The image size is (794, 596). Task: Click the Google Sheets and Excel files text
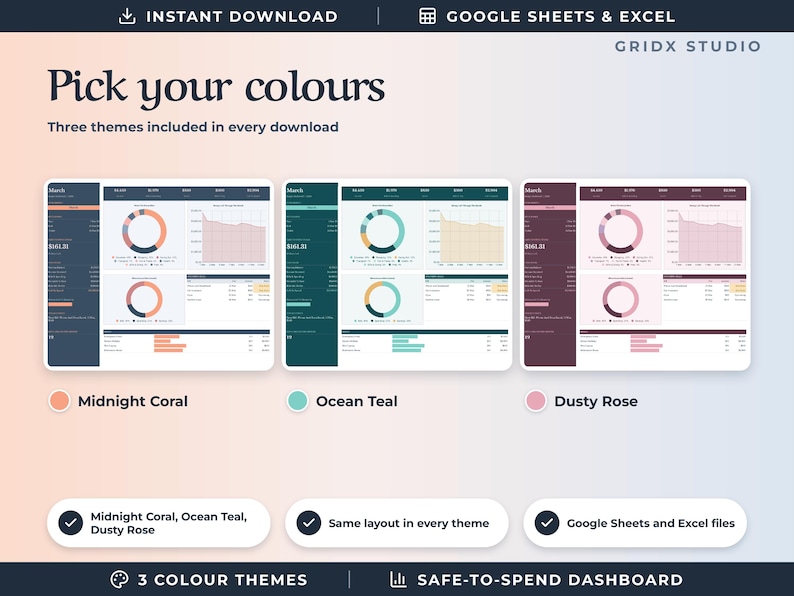click(651, 523)
